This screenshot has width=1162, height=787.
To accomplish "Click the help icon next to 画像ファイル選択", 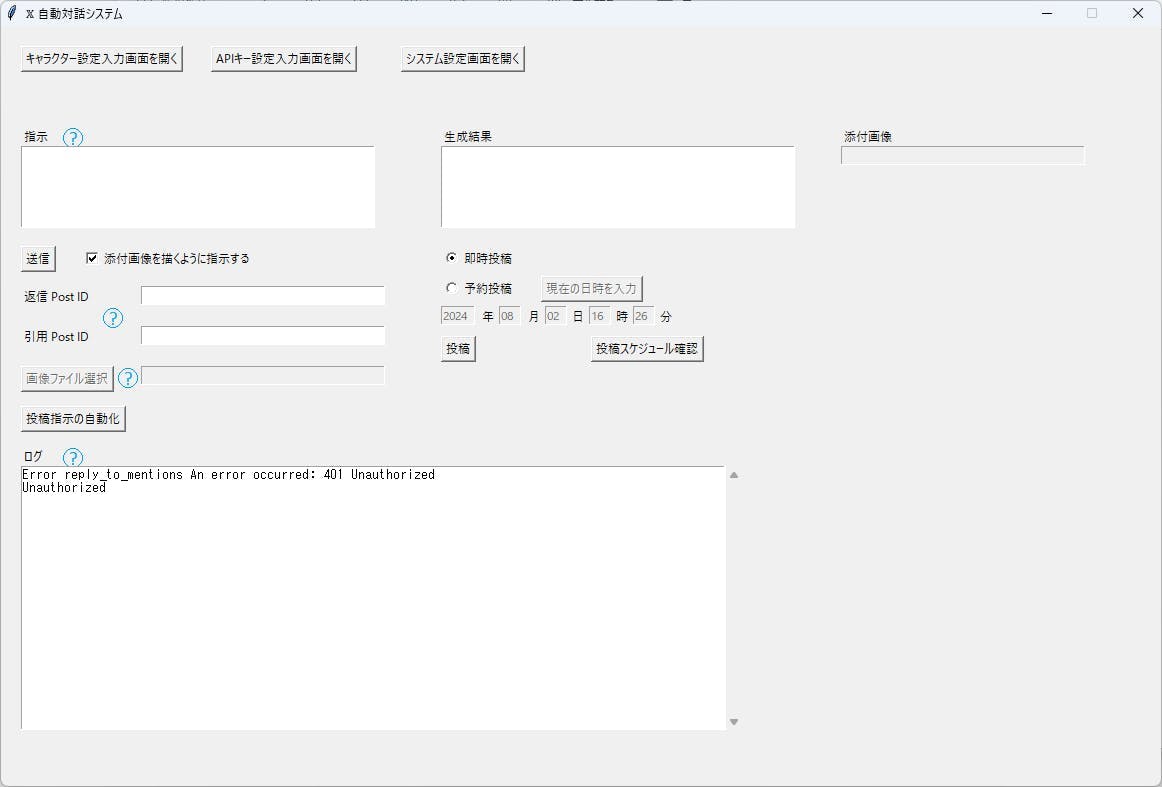I will (x=128, y=378).
